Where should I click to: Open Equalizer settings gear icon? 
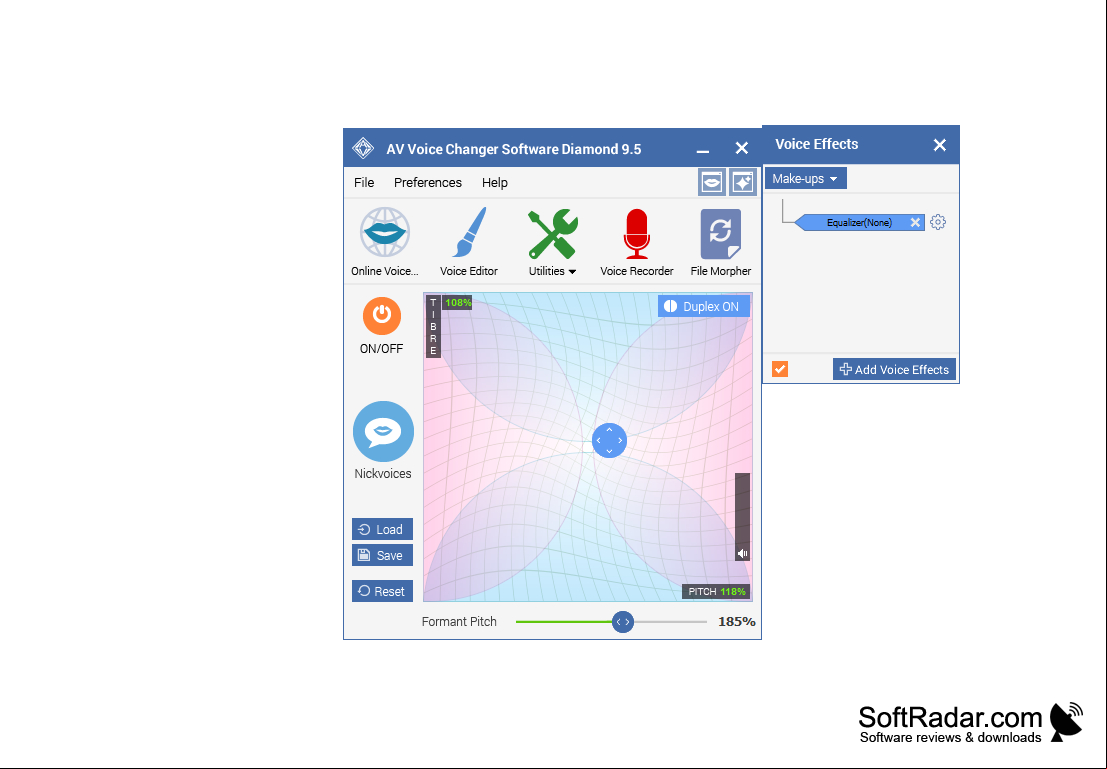(x=938, y=222)
